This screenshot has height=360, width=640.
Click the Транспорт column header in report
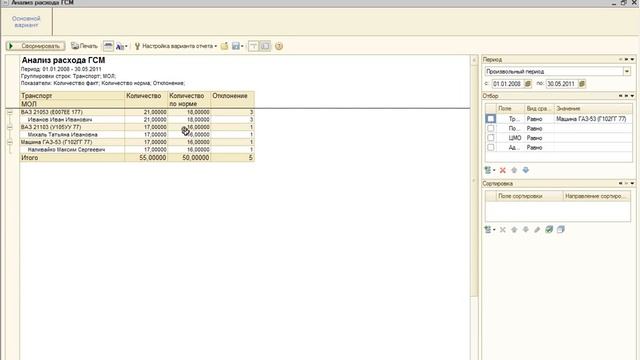72,96
